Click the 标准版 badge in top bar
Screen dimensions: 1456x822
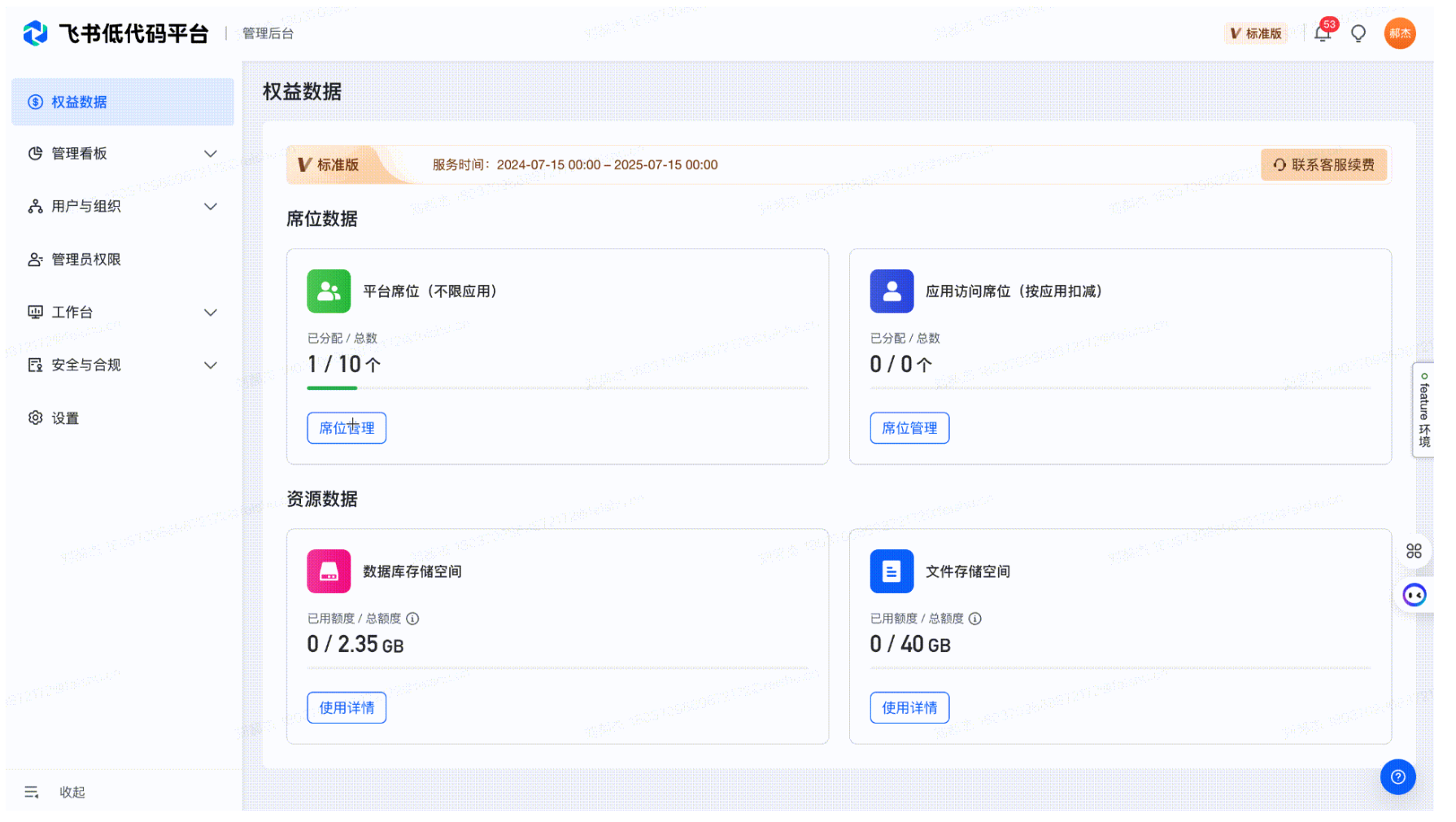1257,33
